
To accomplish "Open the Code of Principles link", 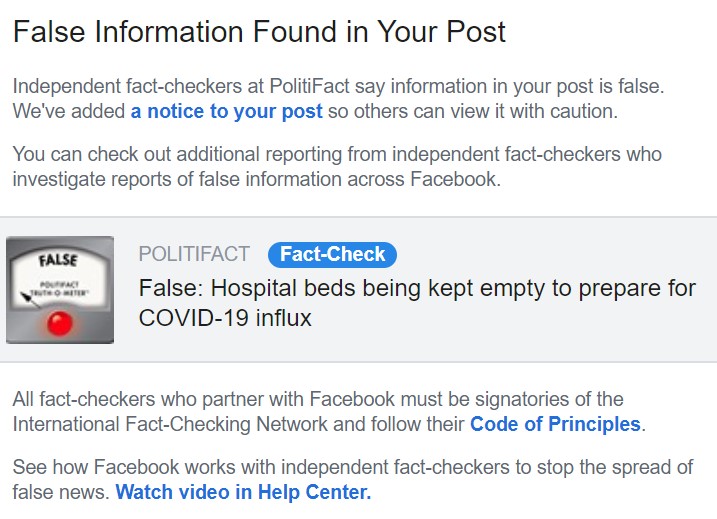I will 555,424.
